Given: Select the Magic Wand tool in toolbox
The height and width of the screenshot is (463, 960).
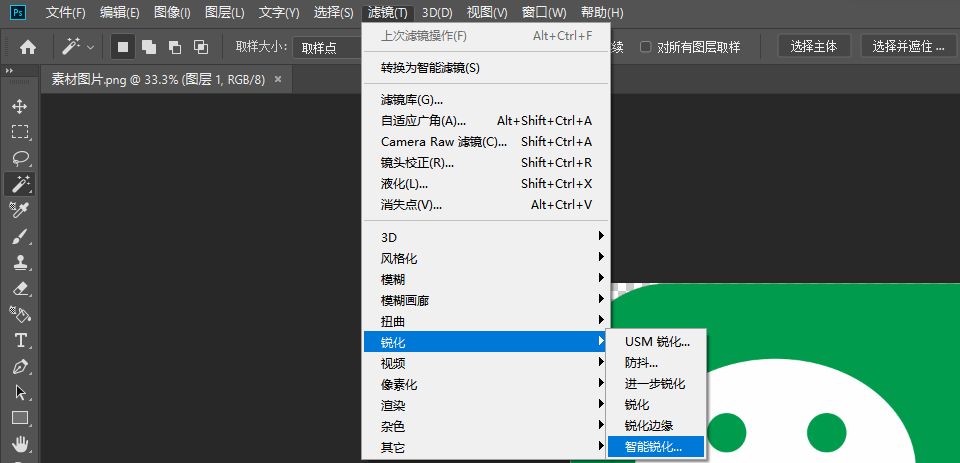Looking at the screenshot, I should tap(20, 184).
